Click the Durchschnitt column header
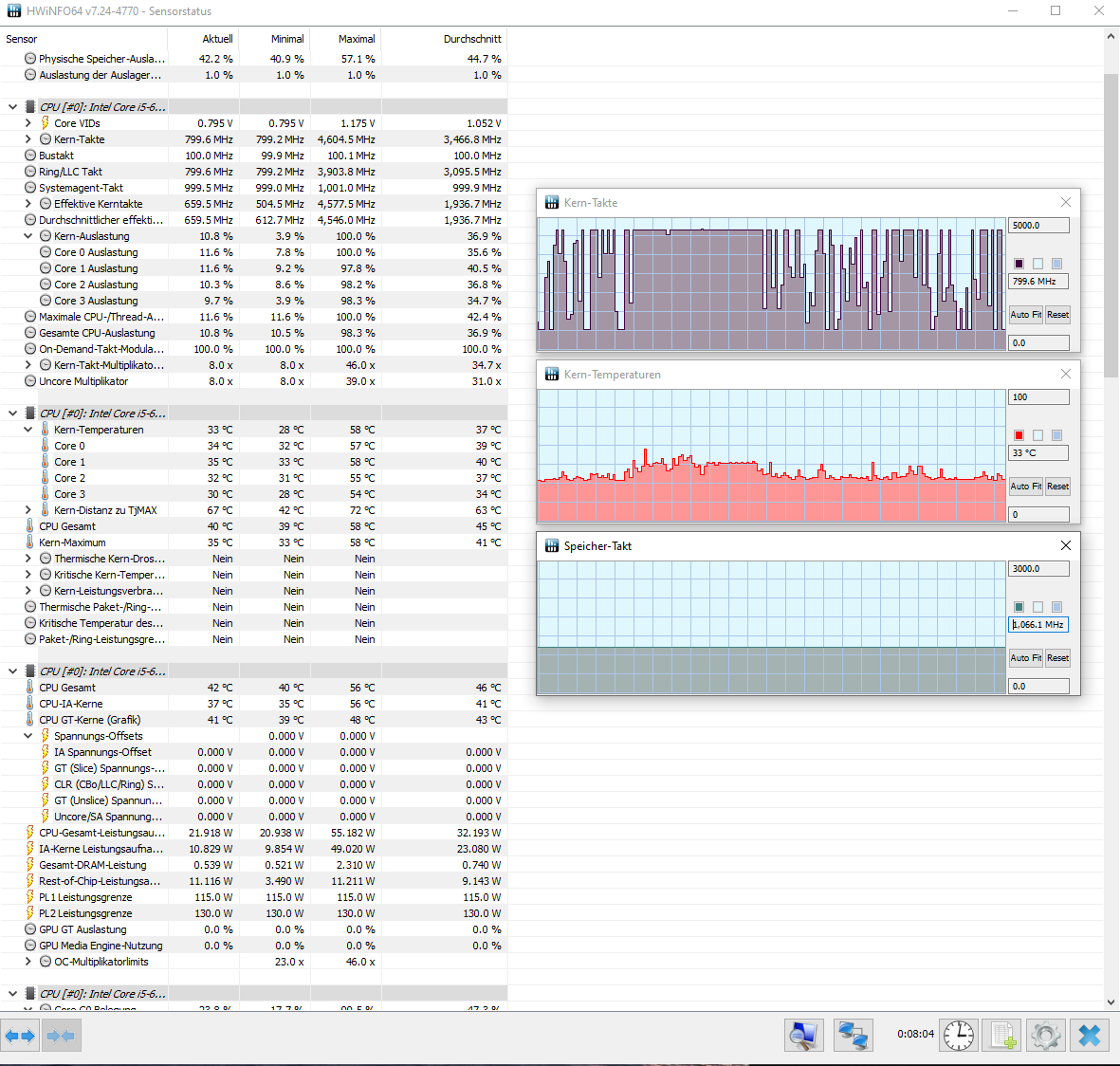 point(444,39)
